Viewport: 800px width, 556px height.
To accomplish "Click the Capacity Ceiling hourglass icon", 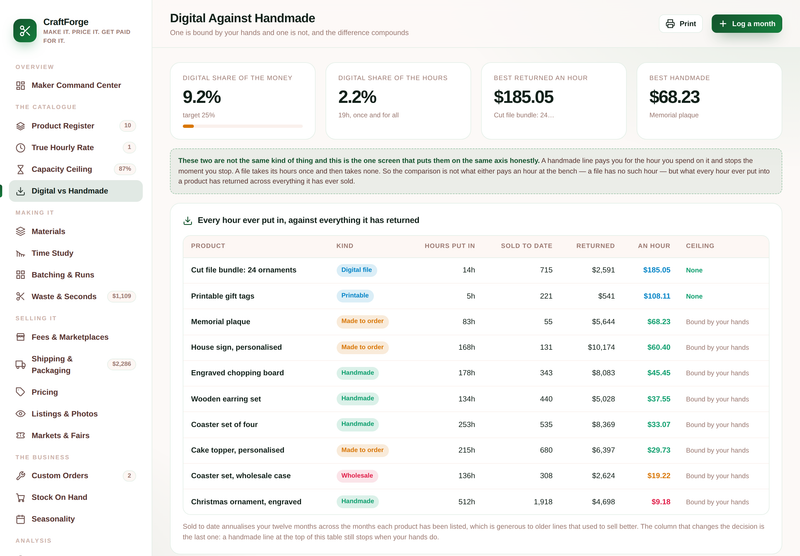I will [x=20, y=169].
